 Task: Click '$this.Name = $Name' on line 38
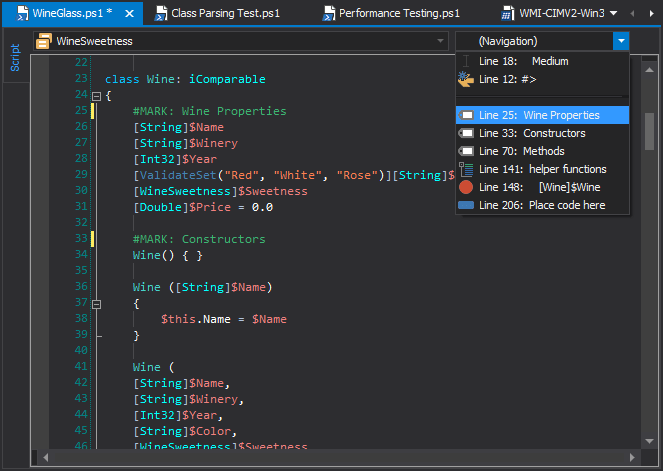[x=224, y=319]
